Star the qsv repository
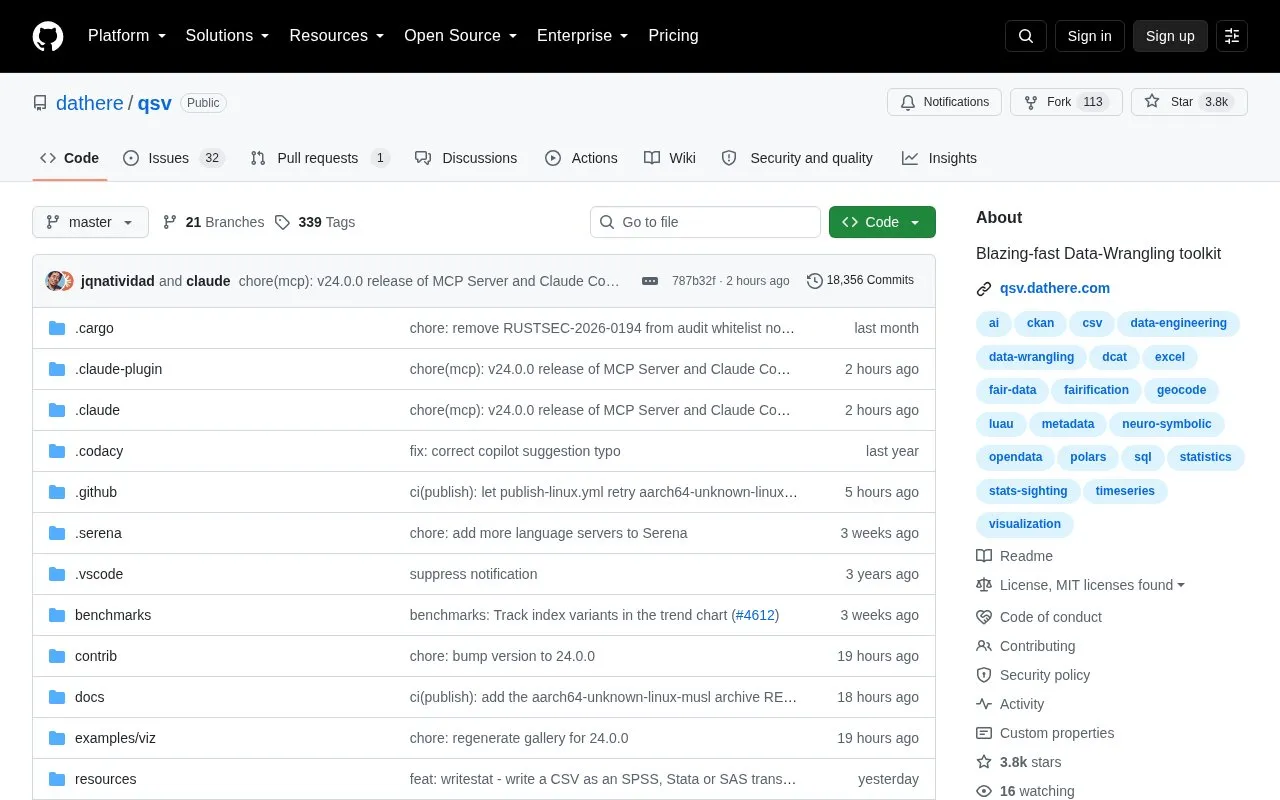1280x800 pixels. (x=1189, y=102)
